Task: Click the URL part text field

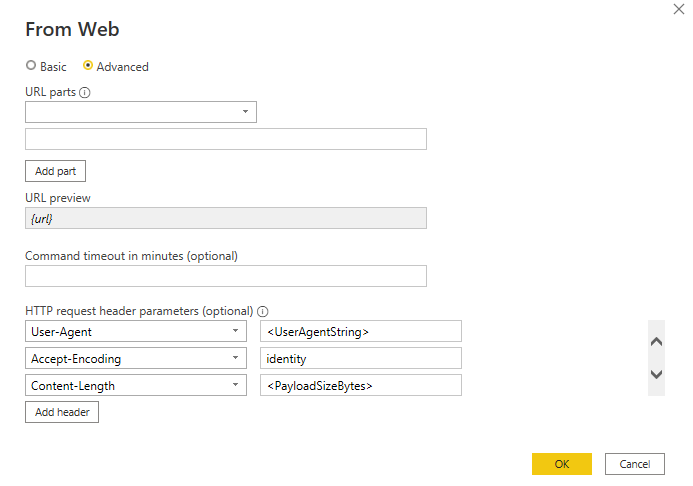Action: coord(226,139)
